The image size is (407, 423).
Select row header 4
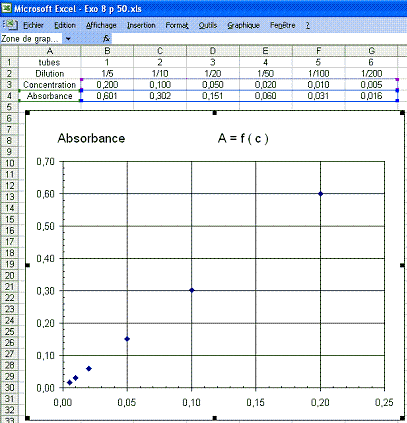[x=9, y=96]
